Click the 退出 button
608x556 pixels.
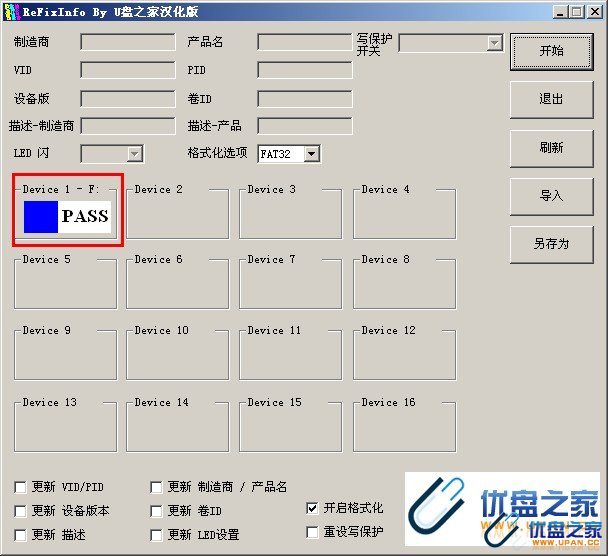[551, 99]
